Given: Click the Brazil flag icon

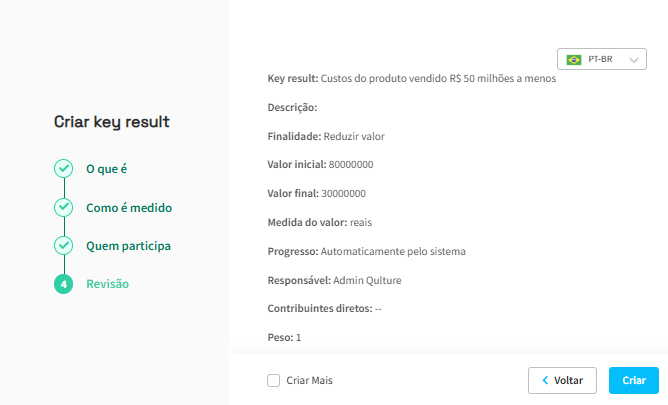Looking at the screenshot, I should [x=574, y=60].
